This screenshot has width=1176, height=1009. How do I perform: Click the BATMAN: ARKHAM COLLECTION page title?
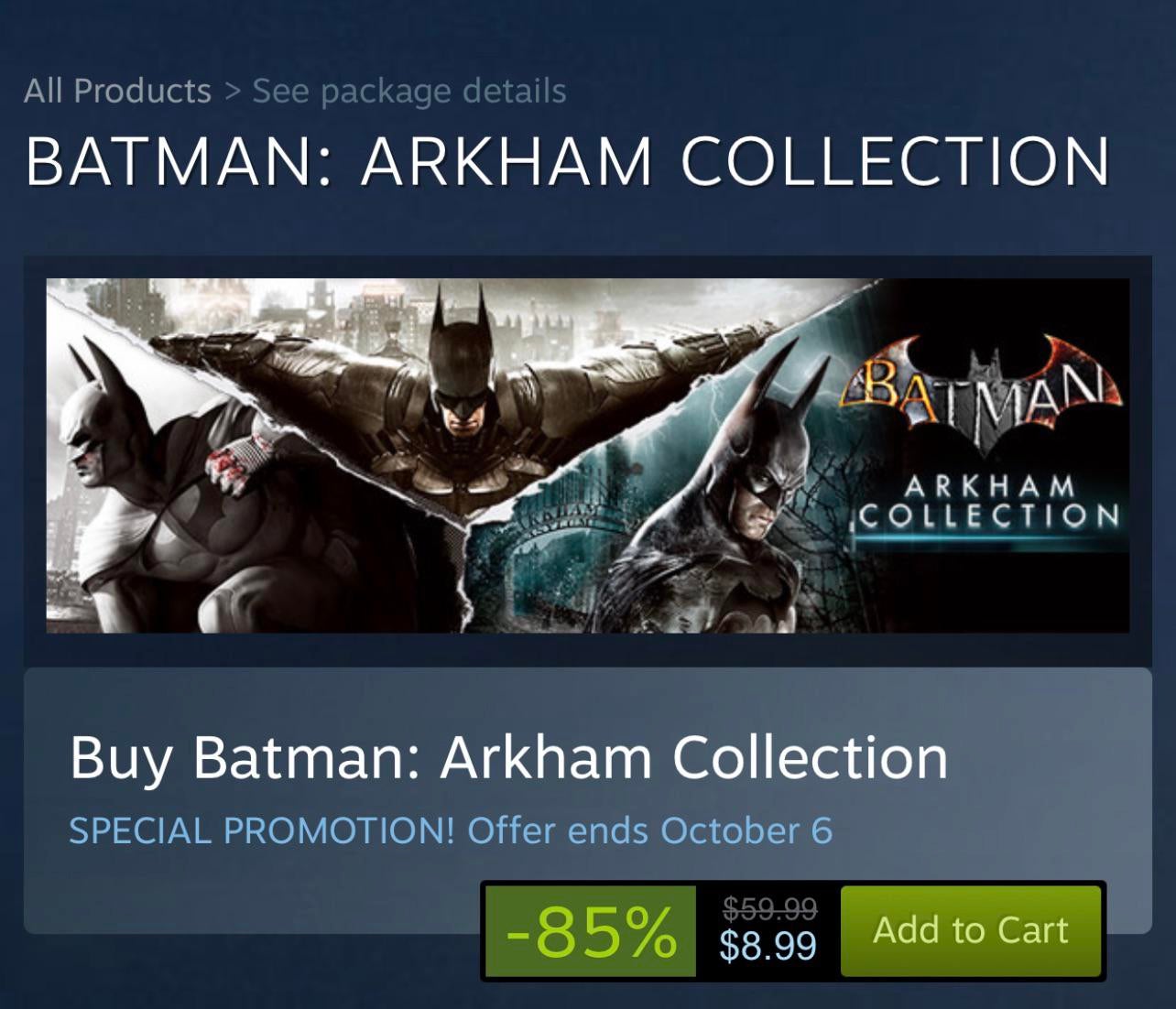pos(568,162)
